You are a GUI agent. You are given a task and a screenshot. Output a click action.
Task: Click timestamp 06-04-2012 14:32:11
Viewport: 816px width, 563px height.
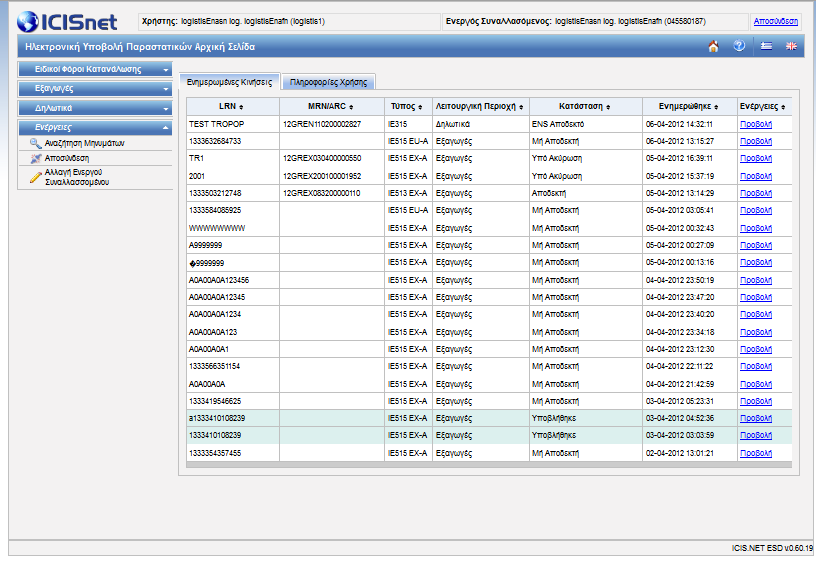pyautogui.click(x=679, y=124)
